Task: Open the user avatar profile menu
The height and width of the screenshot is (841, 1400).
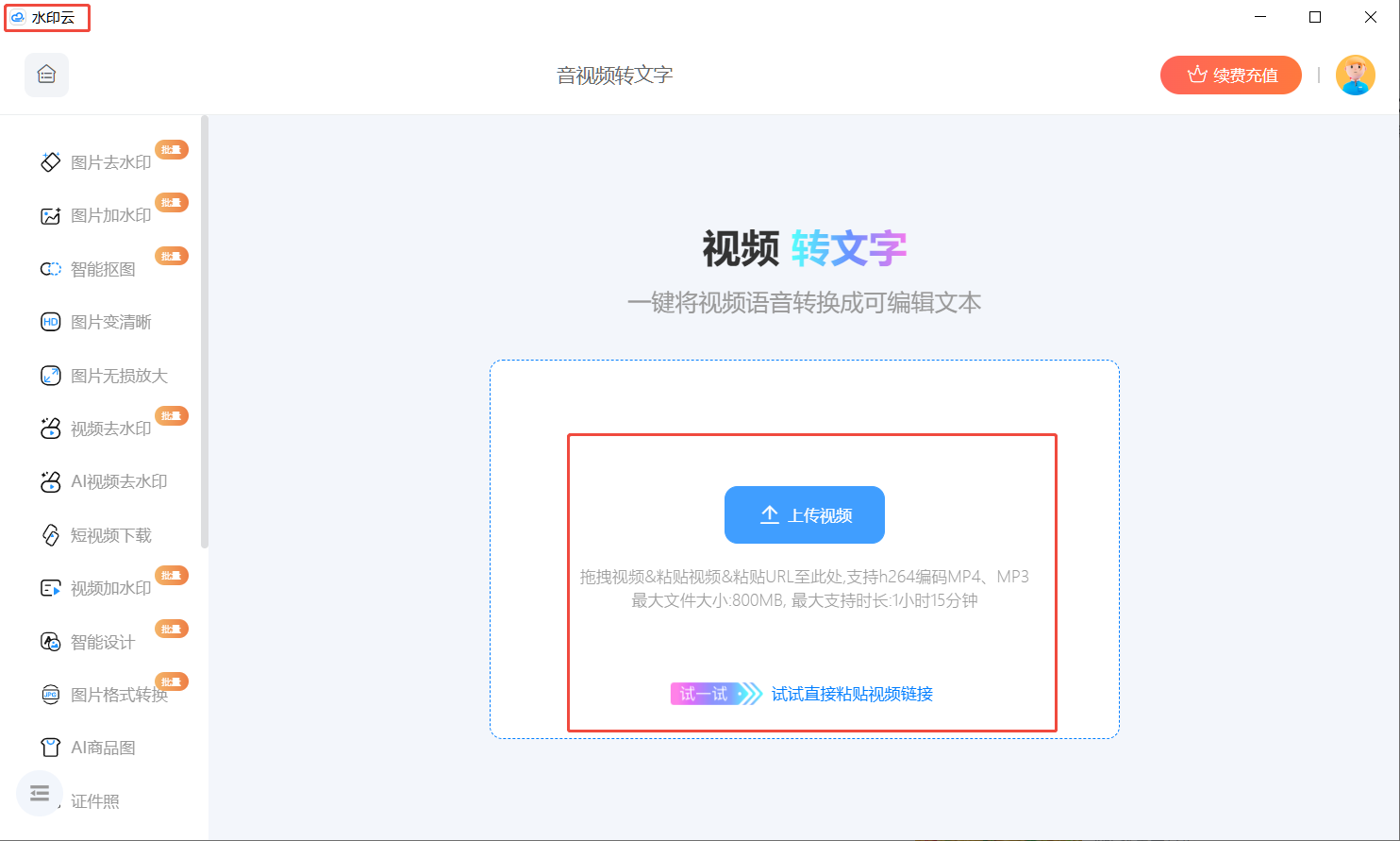Action: tap(1355, 75)
